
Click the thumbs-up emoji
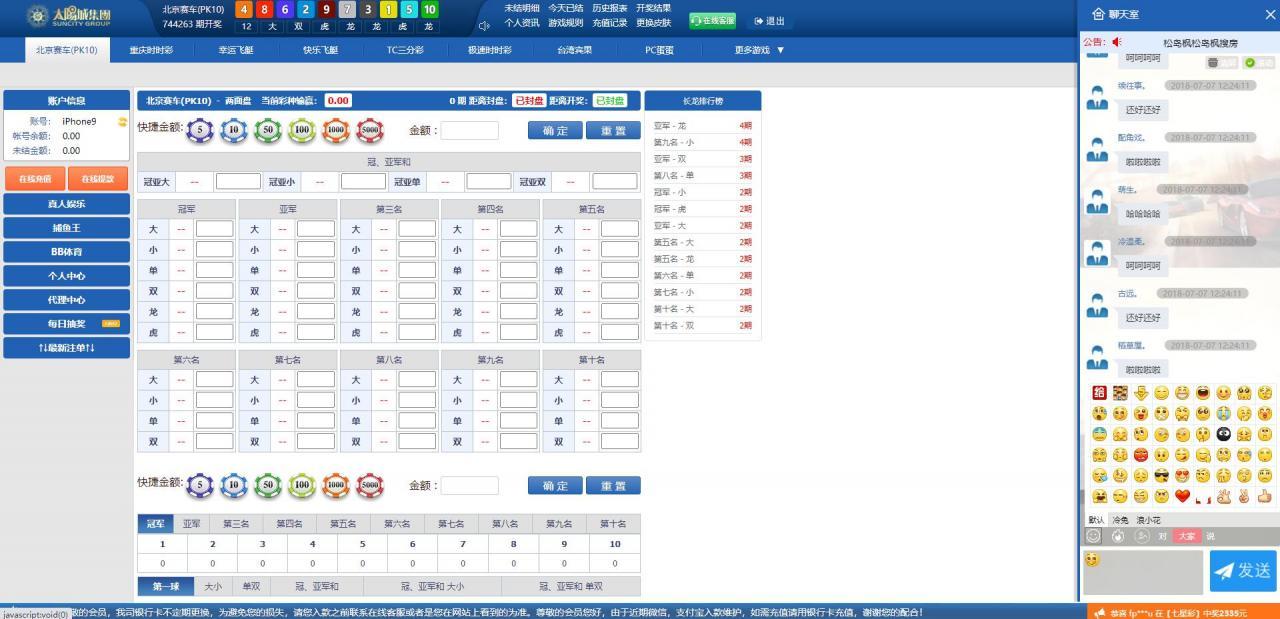click(1265, 496)
